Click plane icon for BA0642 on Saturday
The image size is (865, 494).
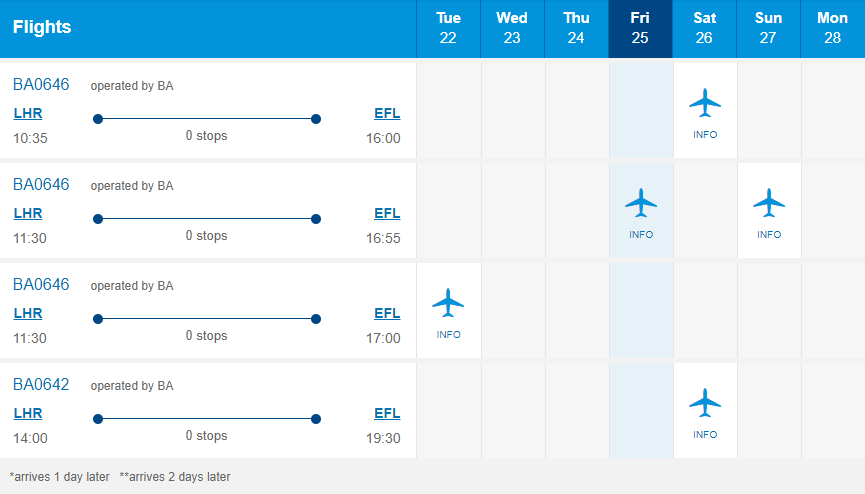click(x=705, y=402)
